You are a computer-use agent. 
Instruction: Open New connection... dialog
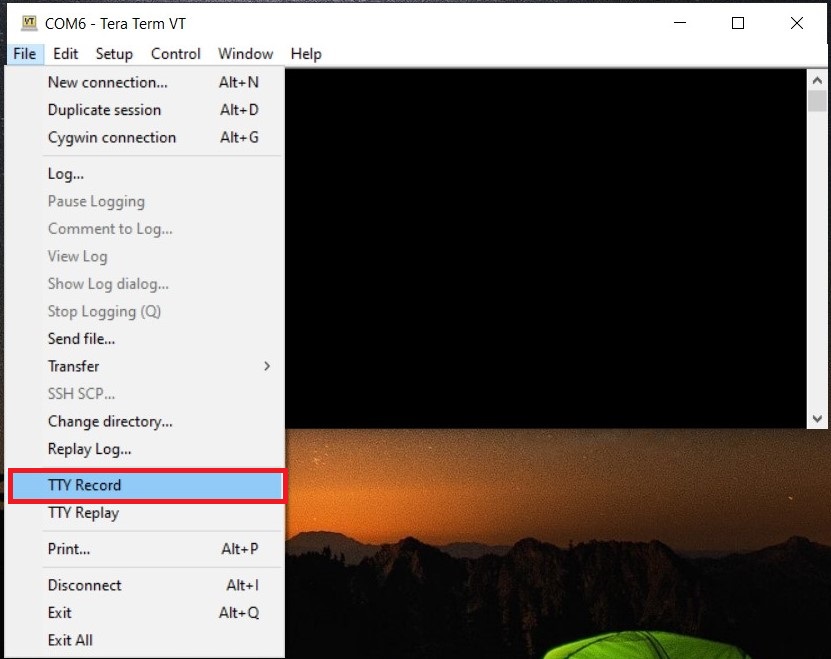107,82
